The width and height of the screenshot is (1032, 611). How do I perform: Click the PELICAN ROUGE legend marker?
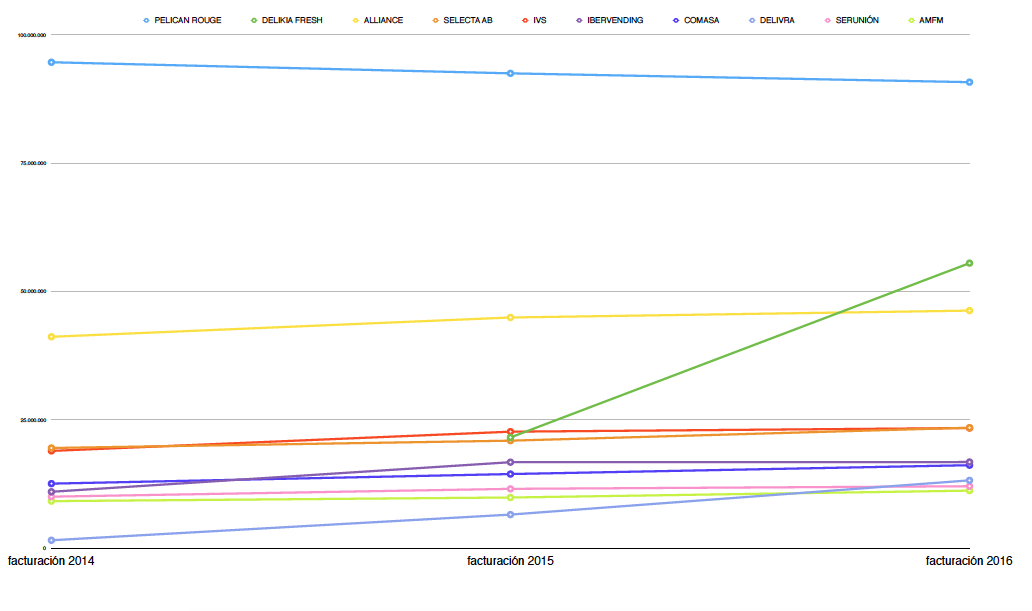(146, 20)
